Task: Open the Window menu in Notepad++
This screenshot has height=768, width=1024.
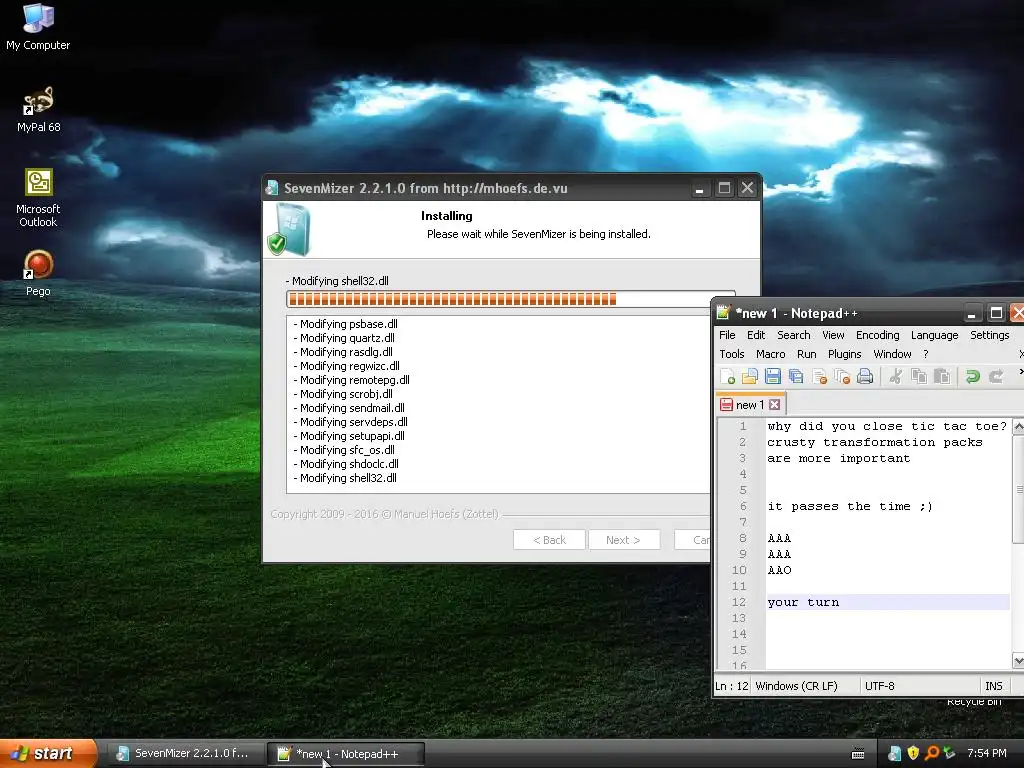Action: pos(892,354)
